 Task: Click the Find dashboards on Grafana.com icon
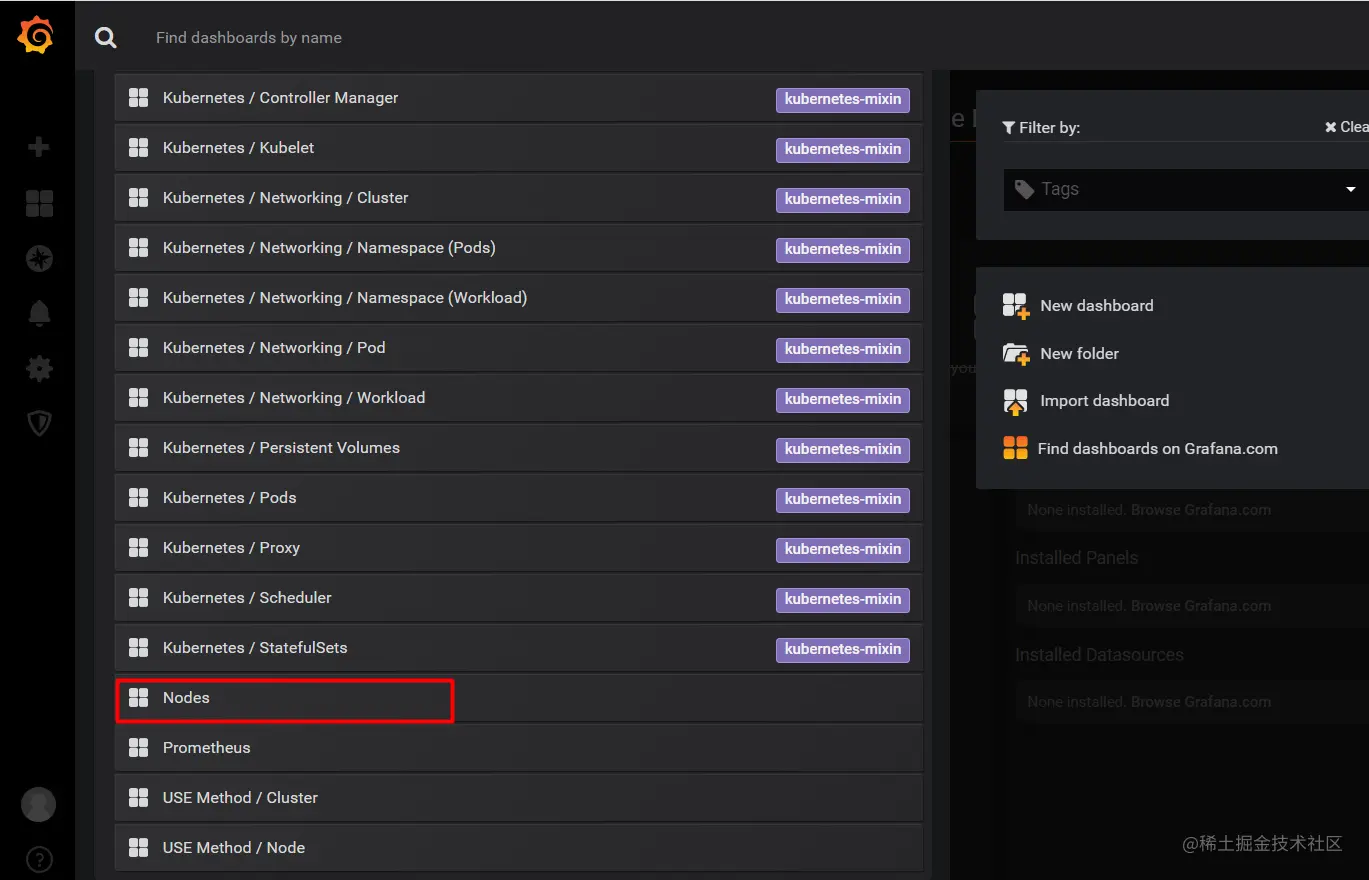(x=1015, y=448)
